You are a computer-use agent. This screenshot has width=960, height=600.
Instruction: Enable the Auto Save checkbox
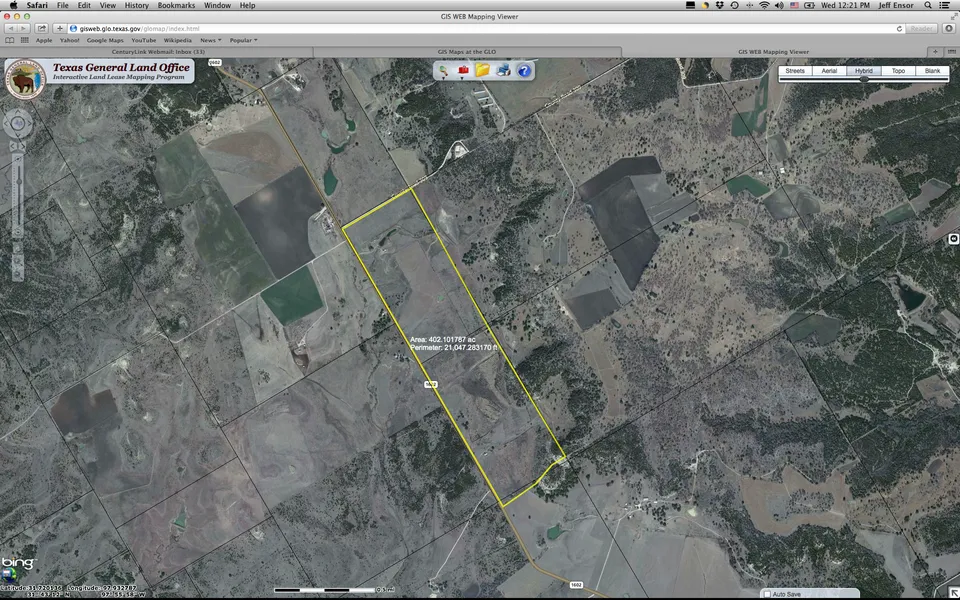click(x=767, y=594)
